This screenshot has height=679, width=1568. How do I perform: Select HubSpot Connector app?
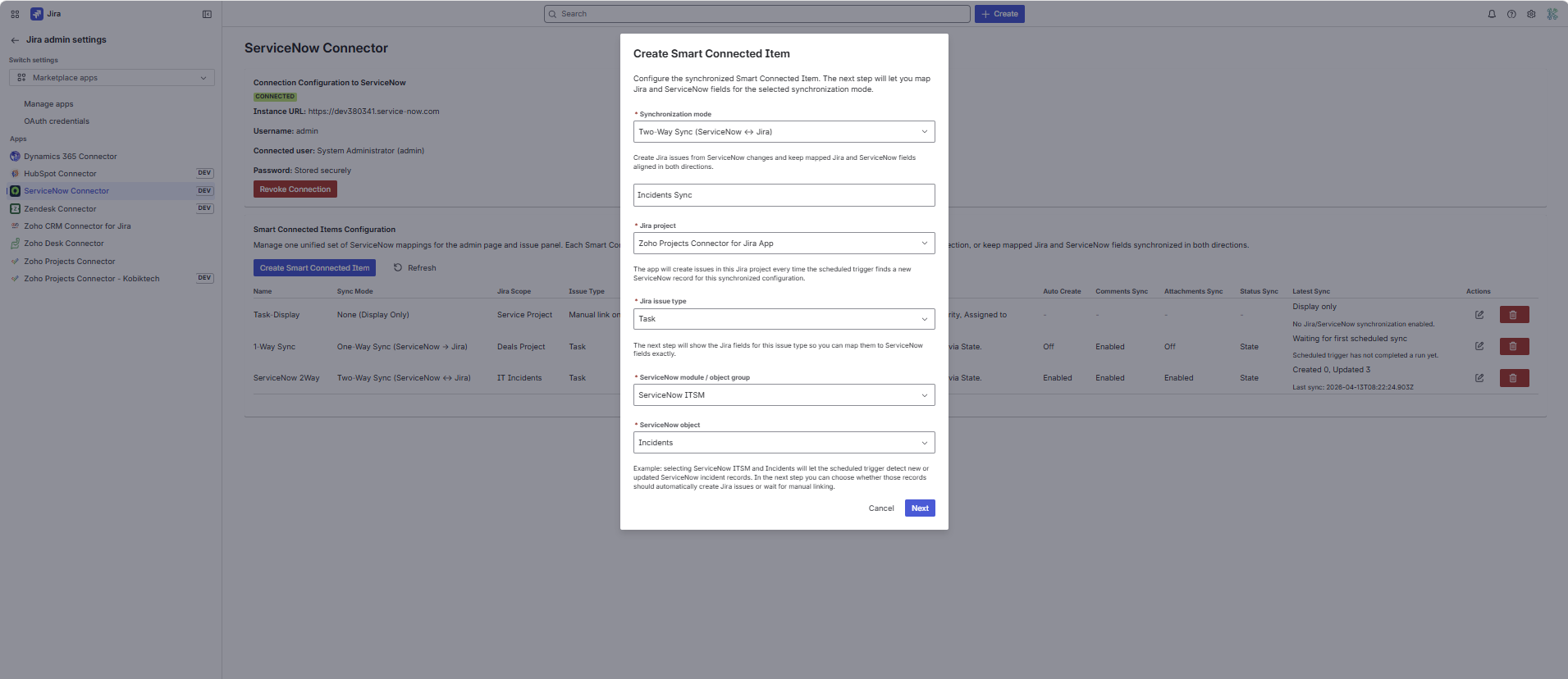pos(60,174)
